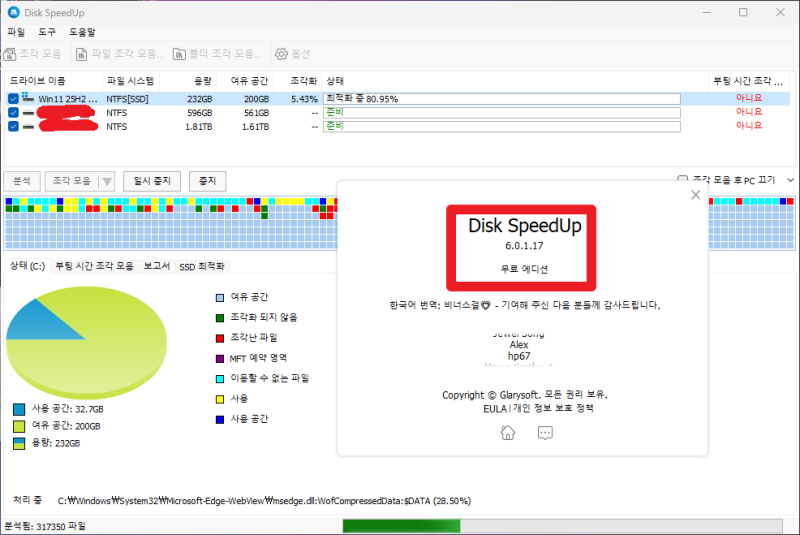This screenshot has width=800, height=535.
Task: Click the 여유 공간: 200GB green swatch
Action: (19, 426)
